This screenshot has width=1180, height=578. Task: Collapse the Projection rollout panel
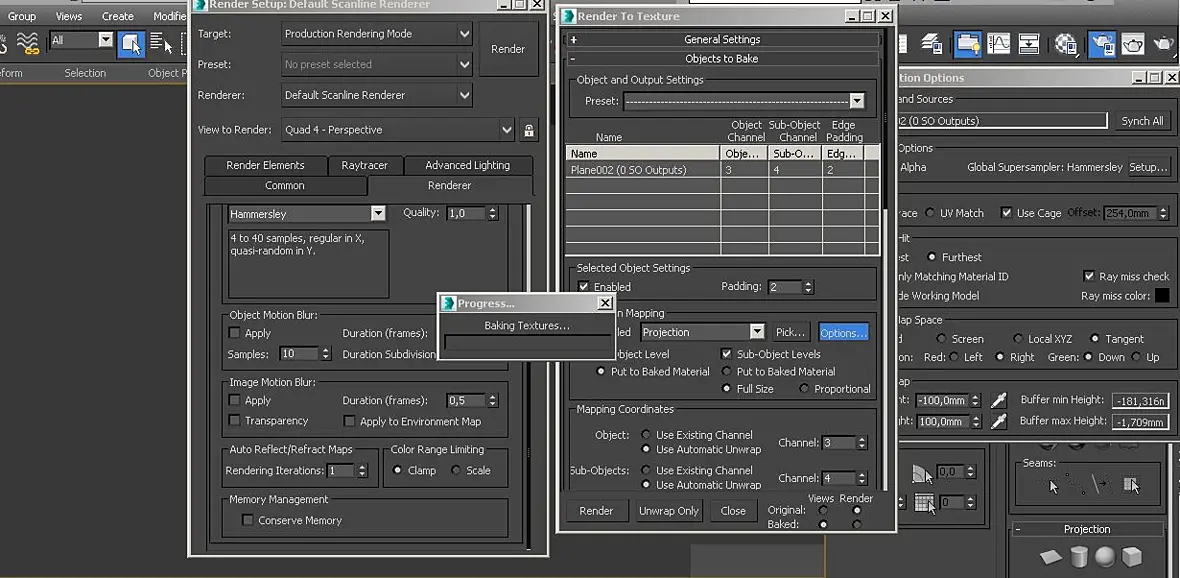point(1087,529)
